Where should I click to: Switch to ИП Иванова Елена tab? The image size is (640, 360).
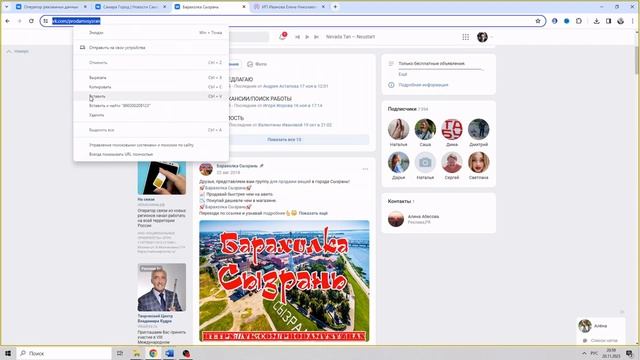[x=289, y=7]
